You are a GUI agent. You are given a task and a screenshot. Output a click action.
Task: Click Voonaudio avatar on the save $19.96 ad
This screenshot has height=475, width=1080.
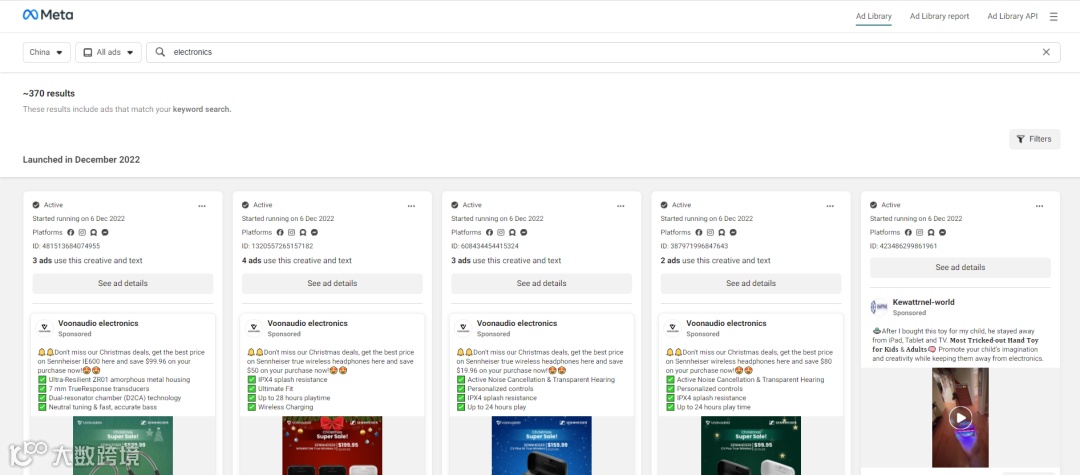point(464,328)
